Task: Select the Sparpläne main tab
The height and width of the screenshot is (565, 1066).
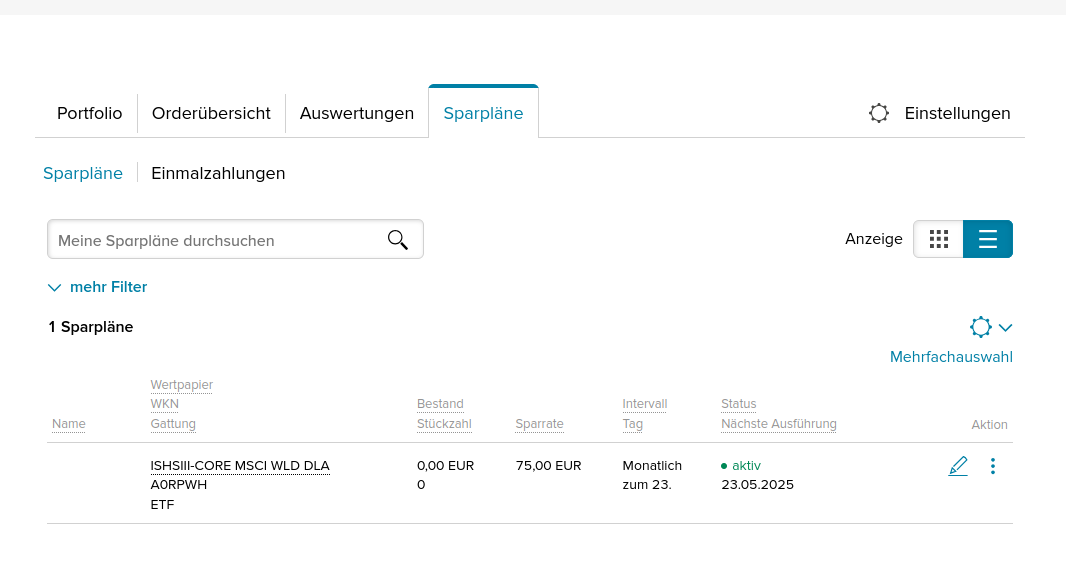Action: tap(483, 113)
